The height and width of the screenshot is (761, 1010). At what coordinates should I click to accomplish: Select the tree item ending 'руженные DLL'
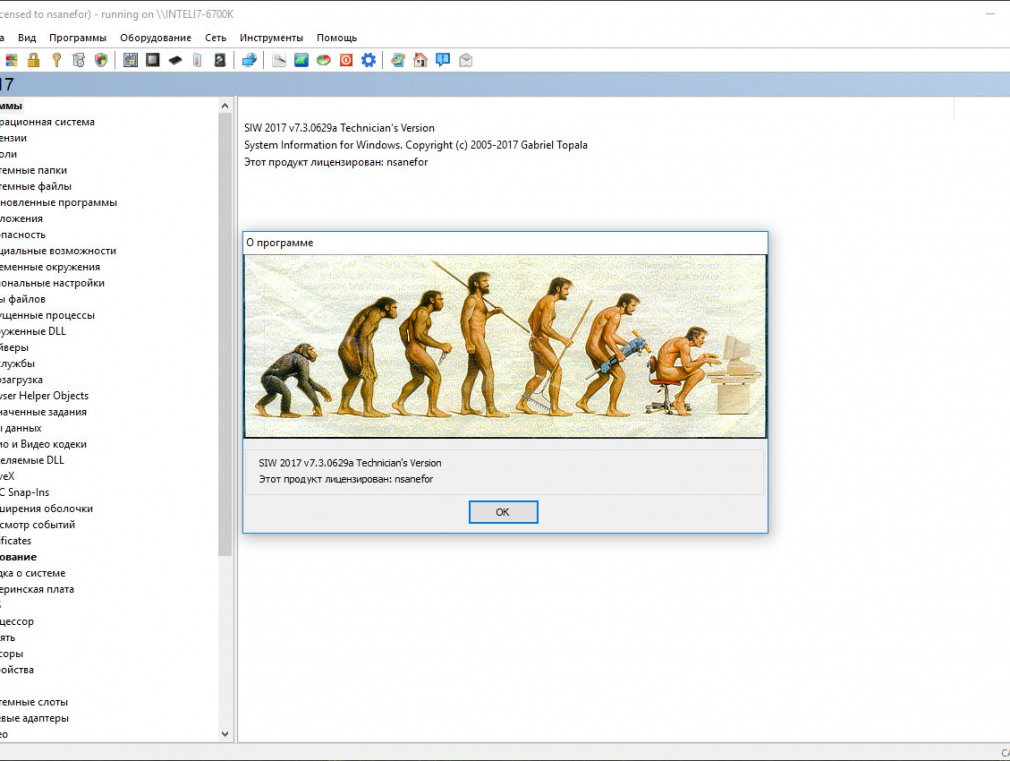(33, 331)
